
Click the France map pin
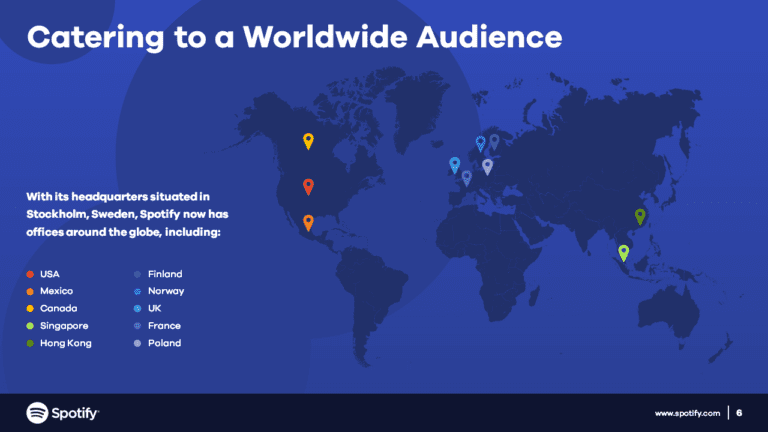coord(467,178)
